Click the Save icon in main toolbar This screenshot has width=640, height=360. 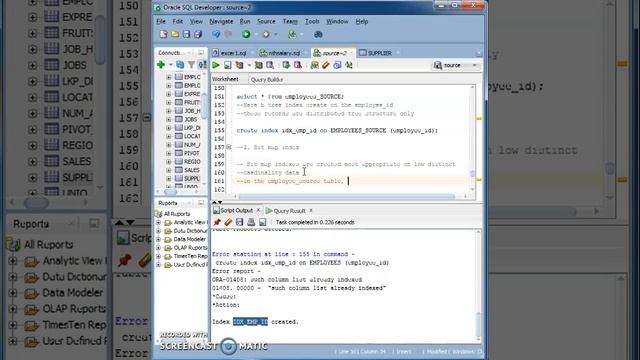(187, 35)
